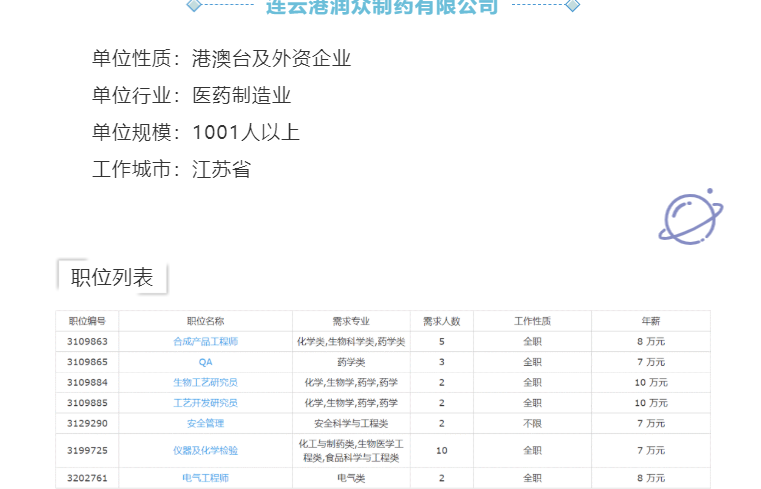Click the 职位名称 column header
Viewport: 761px width, 489px height.
click(x=205, y=321)
